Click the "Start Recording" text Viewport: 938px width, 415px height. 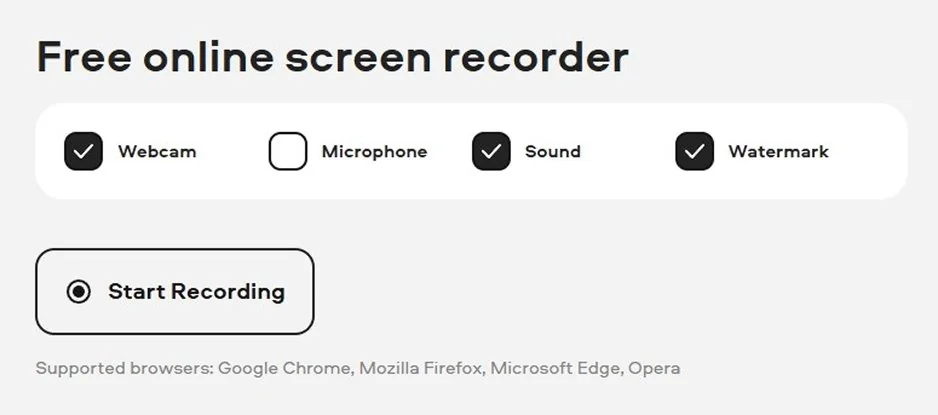pos(196,292)
